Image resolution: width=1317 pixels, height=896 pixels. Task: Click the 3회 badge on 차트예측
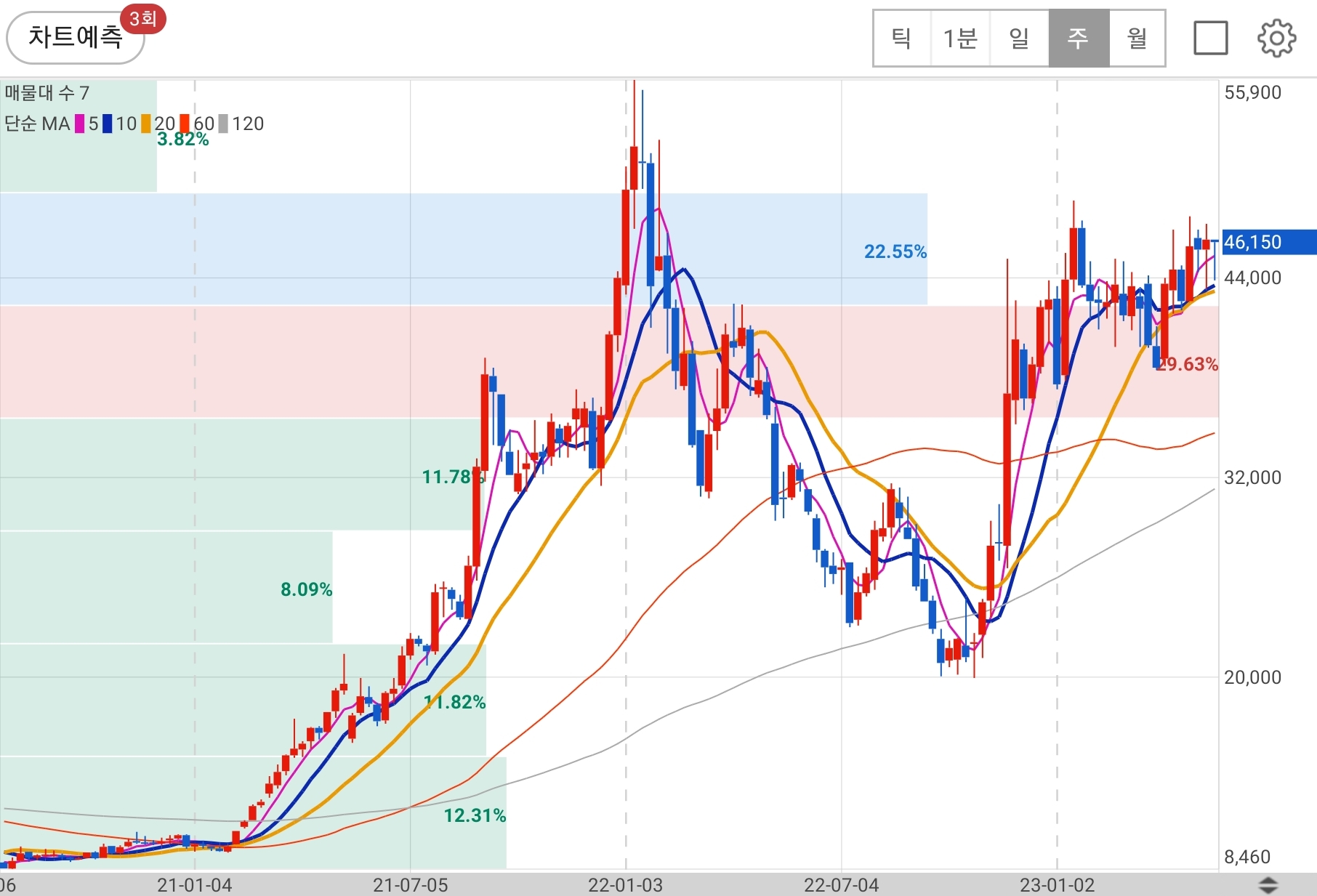pos(143,18)
